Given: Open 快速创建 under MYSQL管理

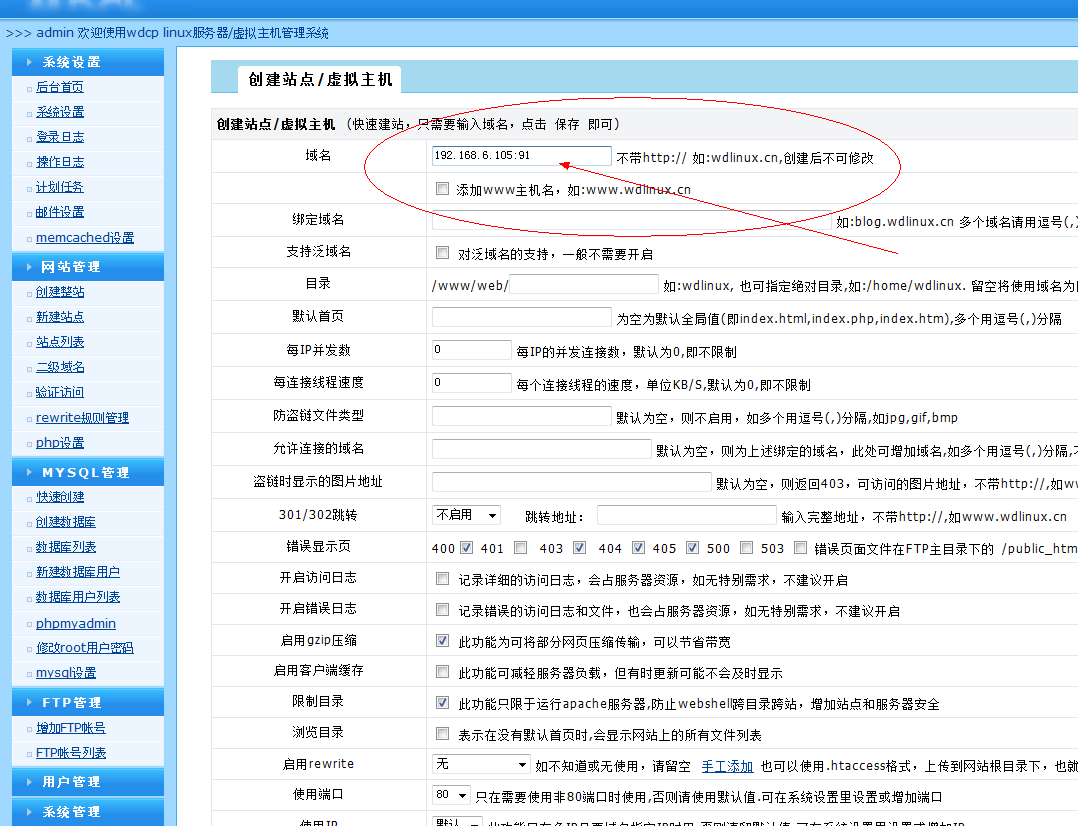Looking at the screenshot, I should 60,497.
